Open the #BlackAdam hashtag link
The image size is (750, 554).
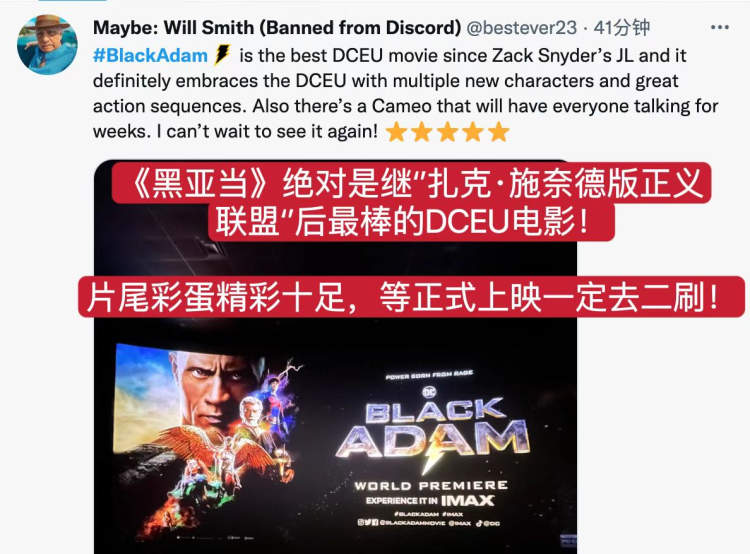[x=150, y=55]
